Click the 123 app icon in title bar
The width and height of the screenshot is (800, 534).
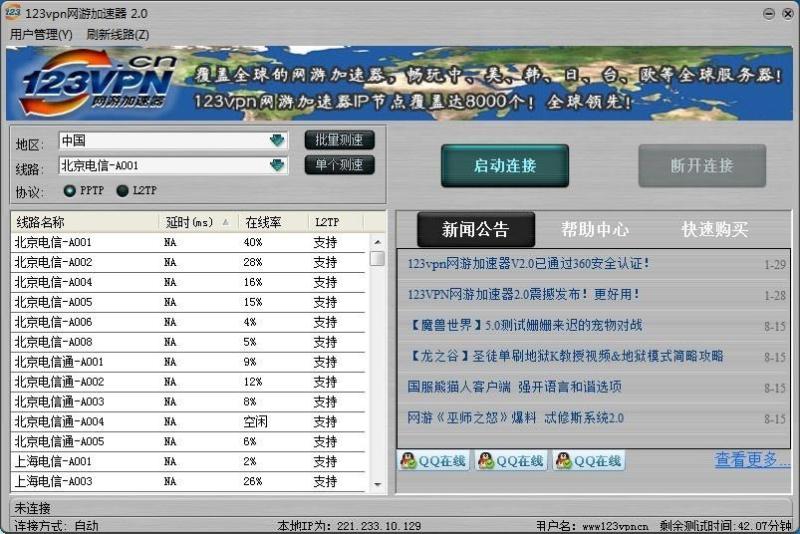pos(12,12)
